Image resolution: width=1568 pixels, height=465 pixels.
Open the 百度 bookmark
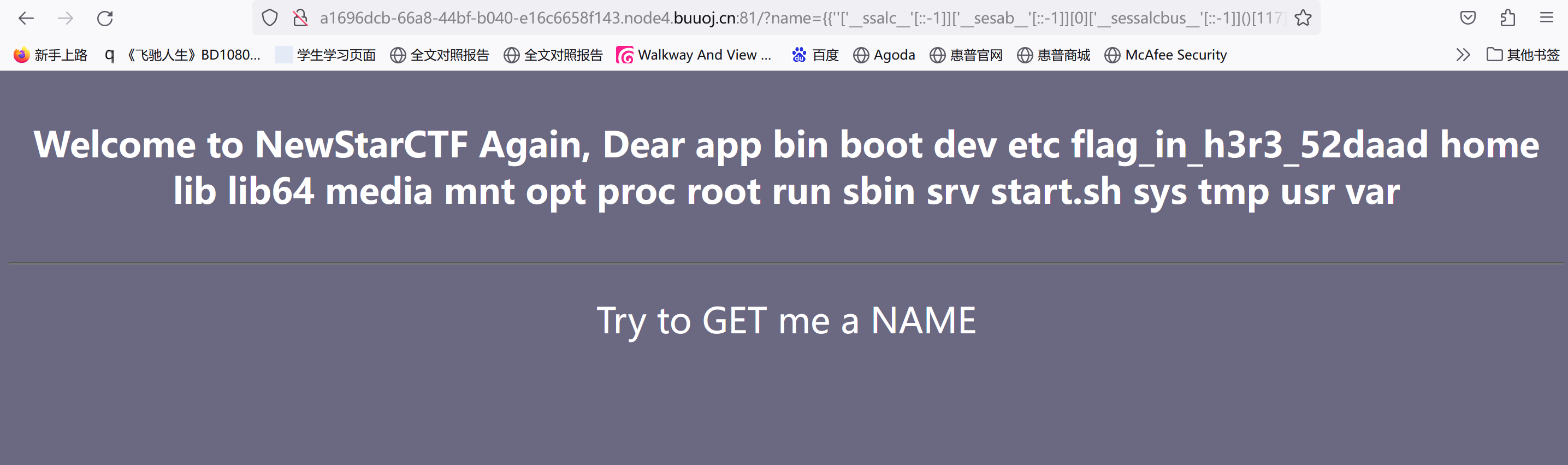click(x=815, y=55)
